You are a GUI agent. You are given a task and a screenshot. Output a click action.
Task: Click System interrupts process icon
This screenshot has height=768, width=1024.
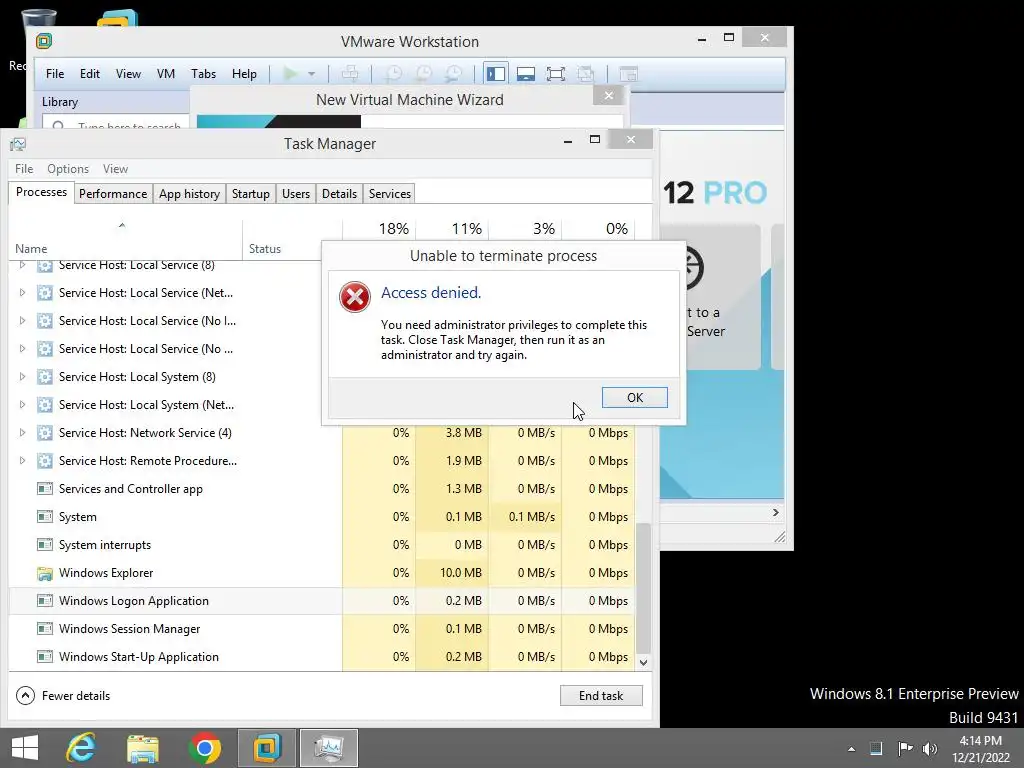(44, 545)
